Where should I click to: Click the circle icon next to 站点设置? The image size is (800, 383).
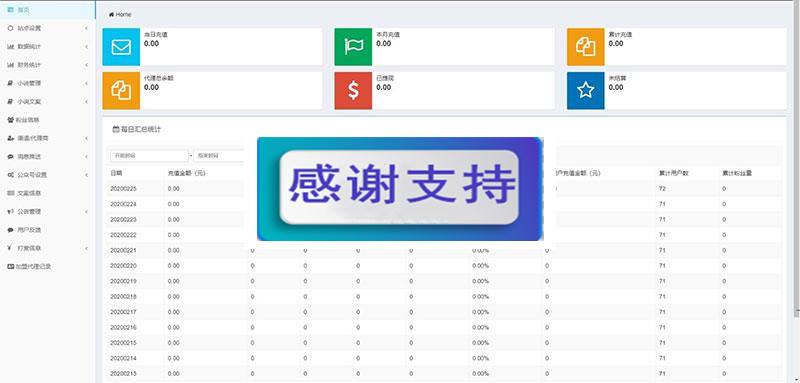(10, 28)
